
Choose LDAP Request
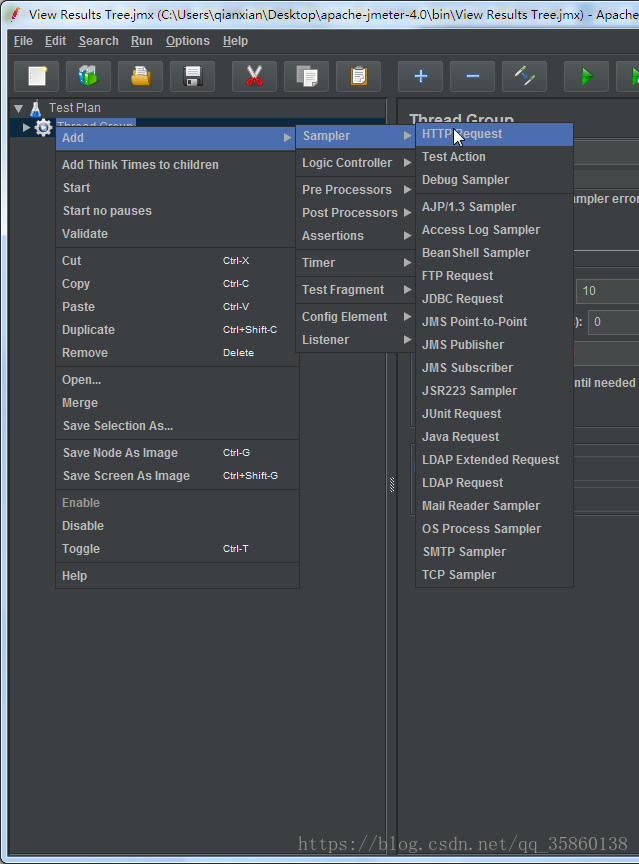(494, 483)
